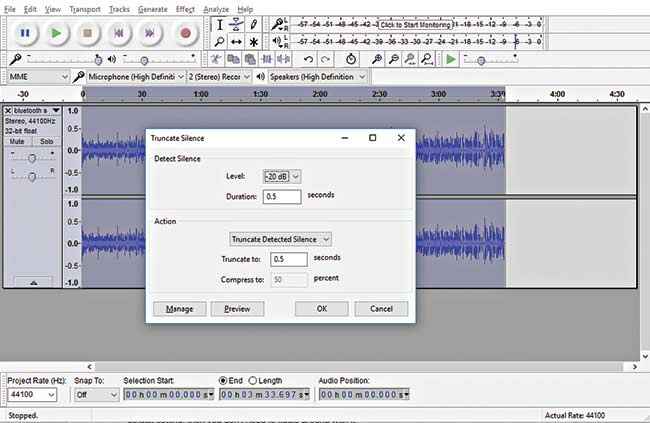Click the Play-at-speed green arrow

point(451,59)
